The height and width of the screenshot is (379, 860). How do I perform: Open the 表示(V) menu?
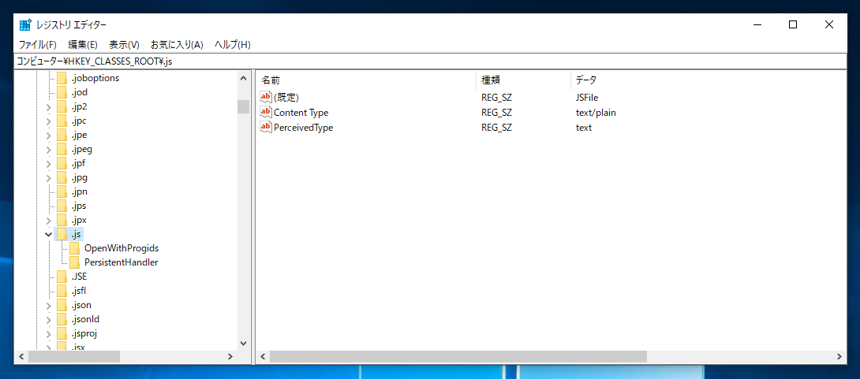(124, 44)
